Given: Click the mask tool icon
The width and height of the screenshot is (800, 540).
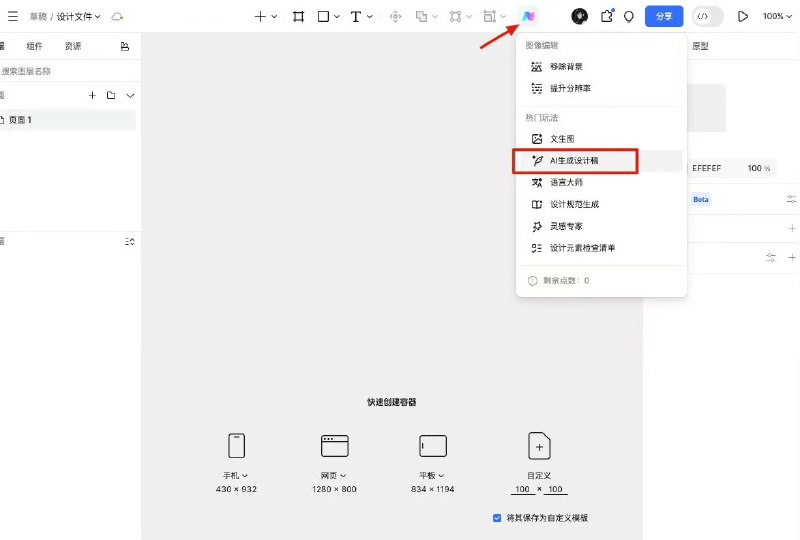Looking at the screenshot, I should (456, 16).
